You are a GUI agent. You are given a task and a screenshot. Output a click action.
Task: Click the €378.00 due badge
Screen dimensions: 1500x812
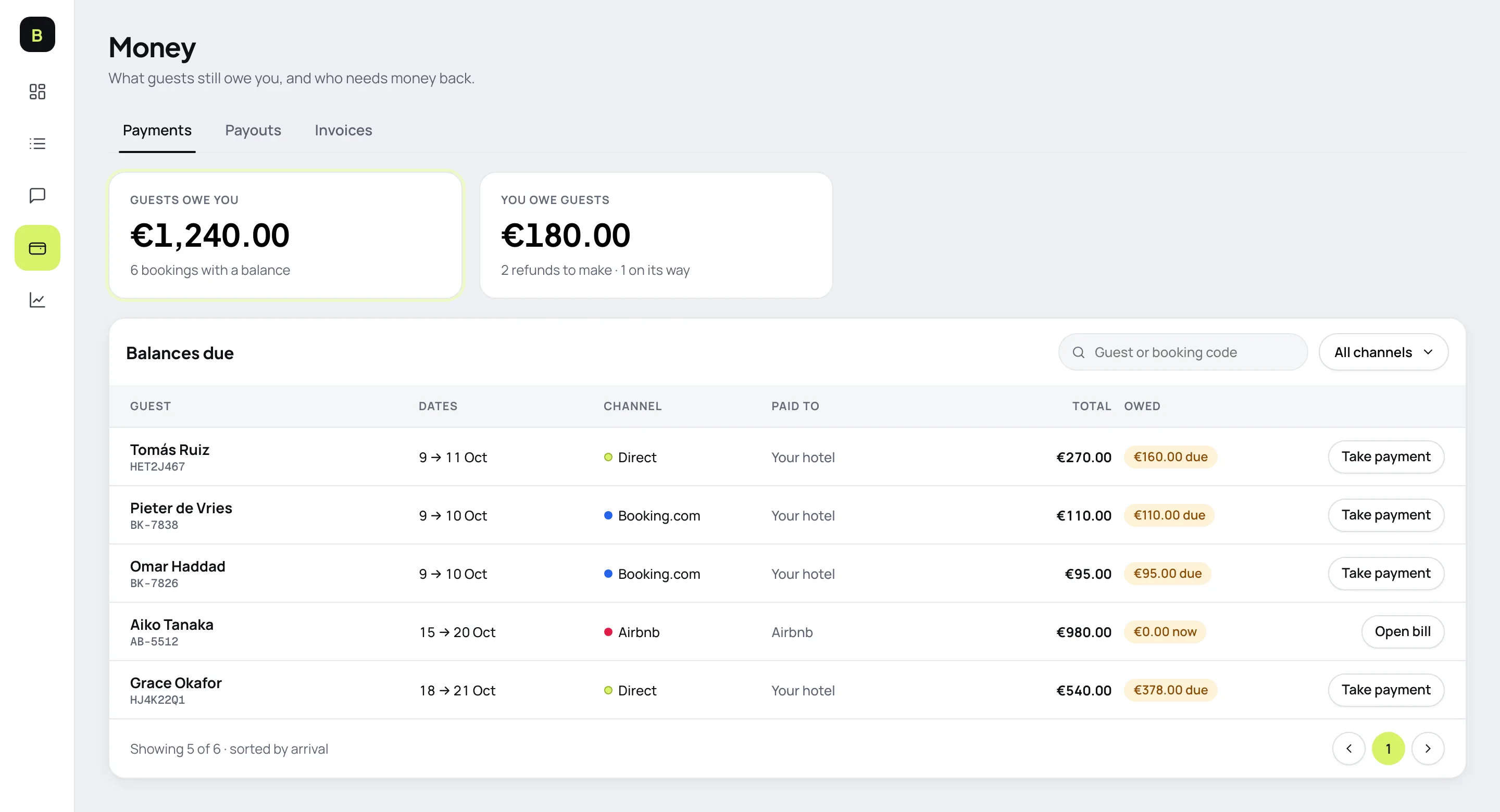[x=1170, y=690]
